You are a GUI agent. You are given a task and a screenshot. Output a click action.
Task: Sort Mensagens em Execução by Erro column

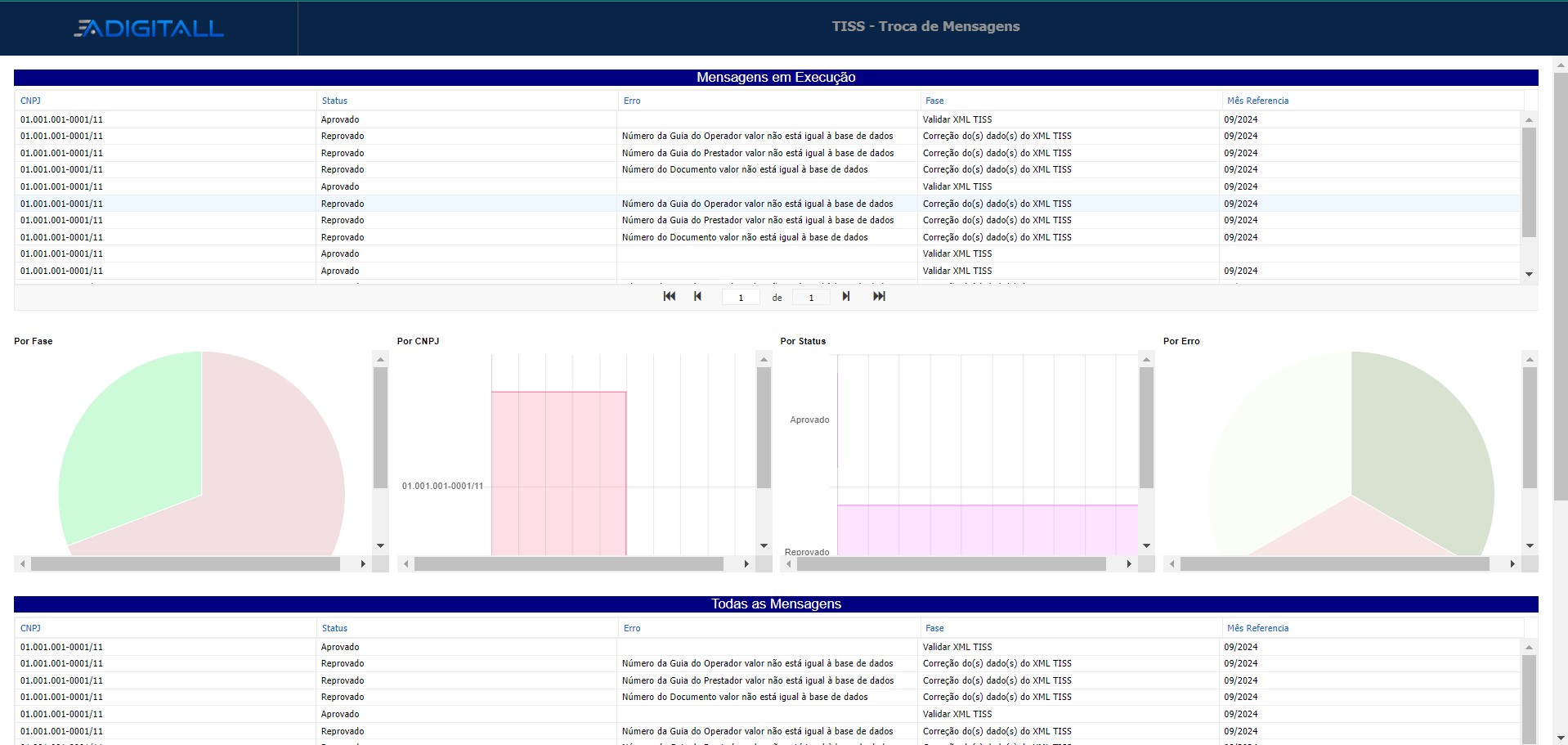(x=632, y=101)
